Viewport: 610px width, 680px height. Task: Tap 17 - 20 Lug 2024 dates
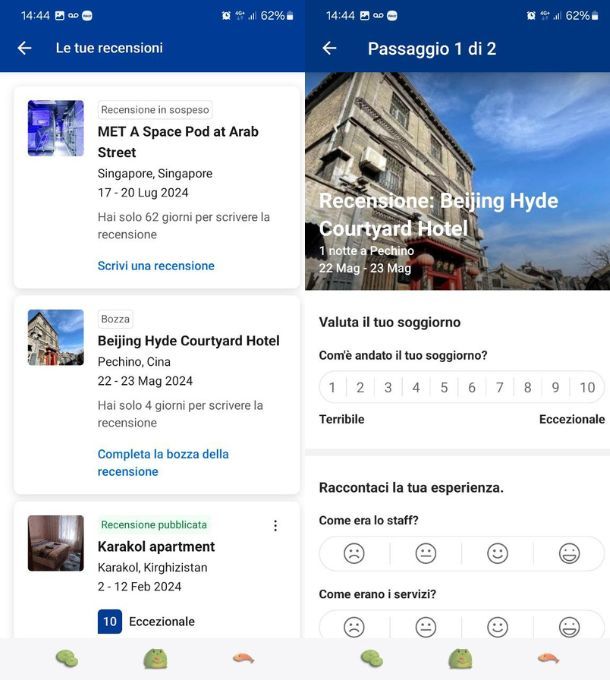point(143,193)
